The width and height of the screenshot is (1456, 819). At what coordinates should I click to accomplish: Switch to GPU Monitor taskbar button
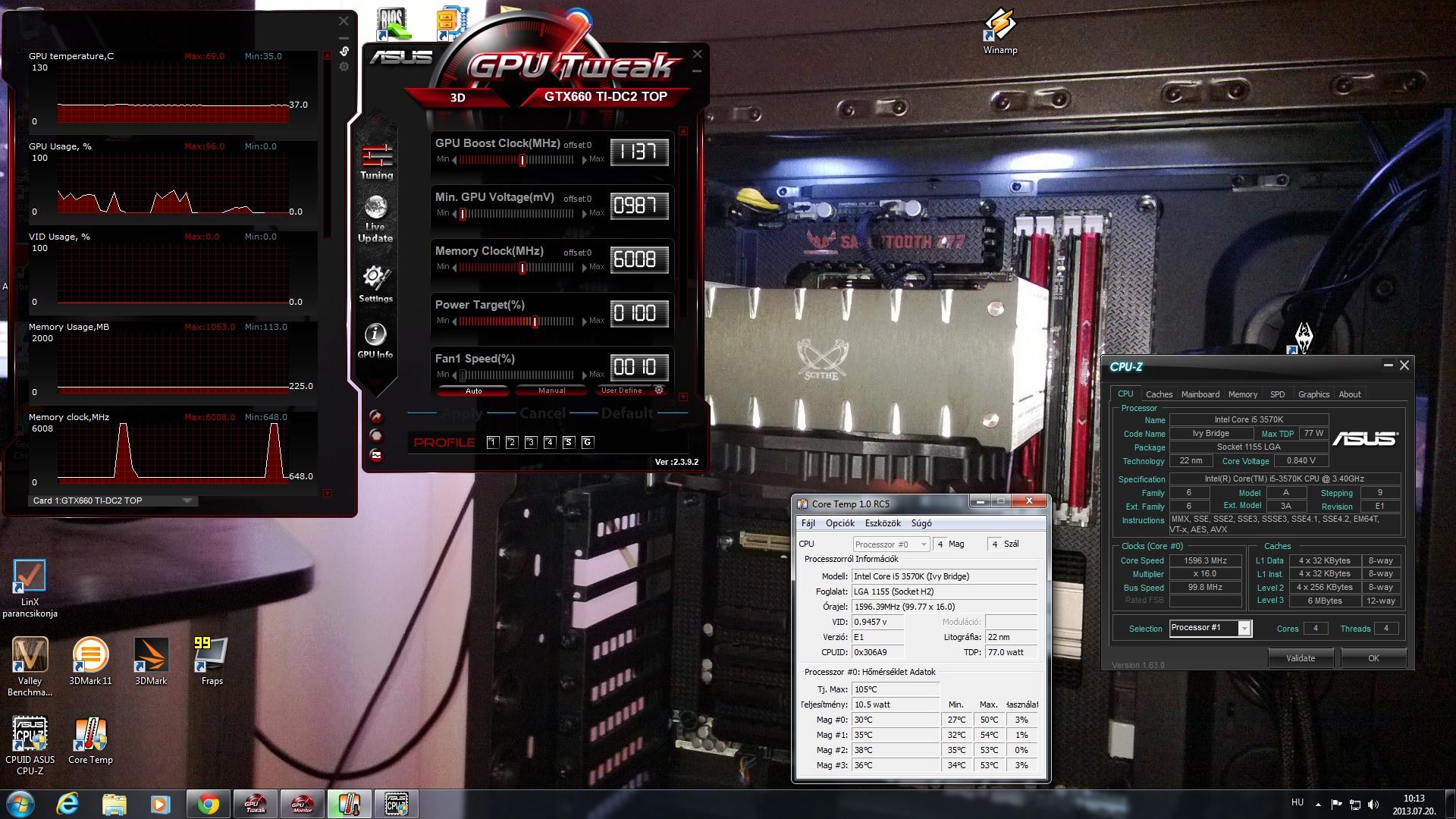[302, 804]
